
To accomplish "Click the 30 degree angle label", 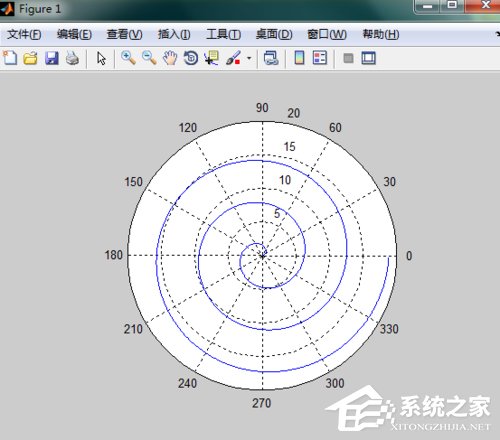I will 389,182.
